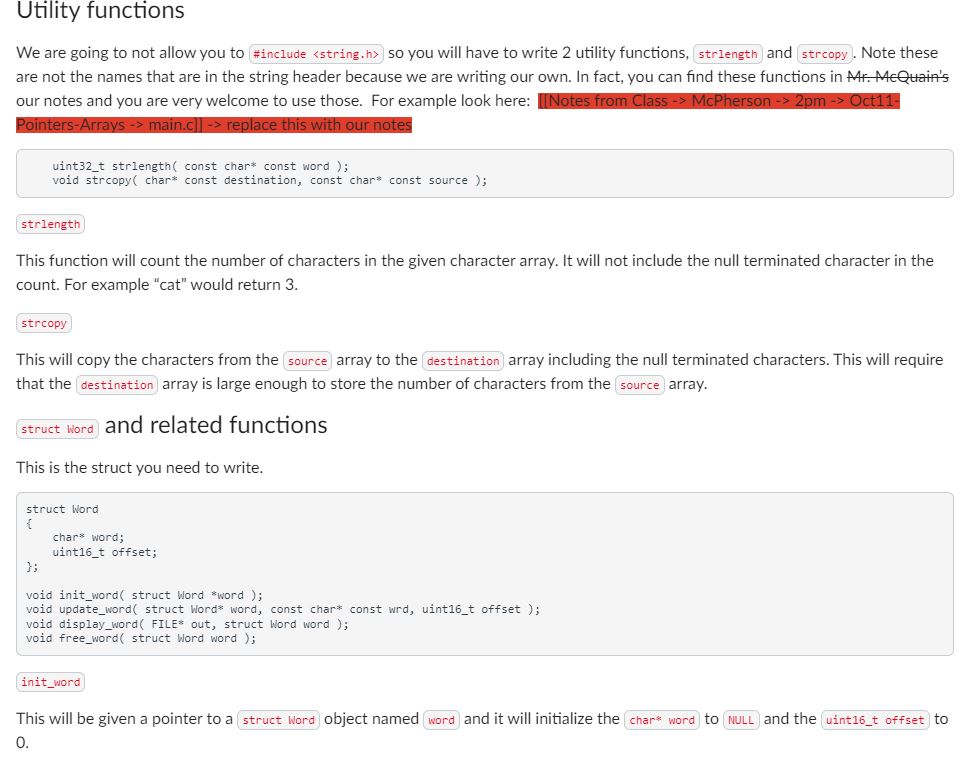Click the uint16_t offset code badge
This screenshot has width=967, height=766.
tap(875, 719)
